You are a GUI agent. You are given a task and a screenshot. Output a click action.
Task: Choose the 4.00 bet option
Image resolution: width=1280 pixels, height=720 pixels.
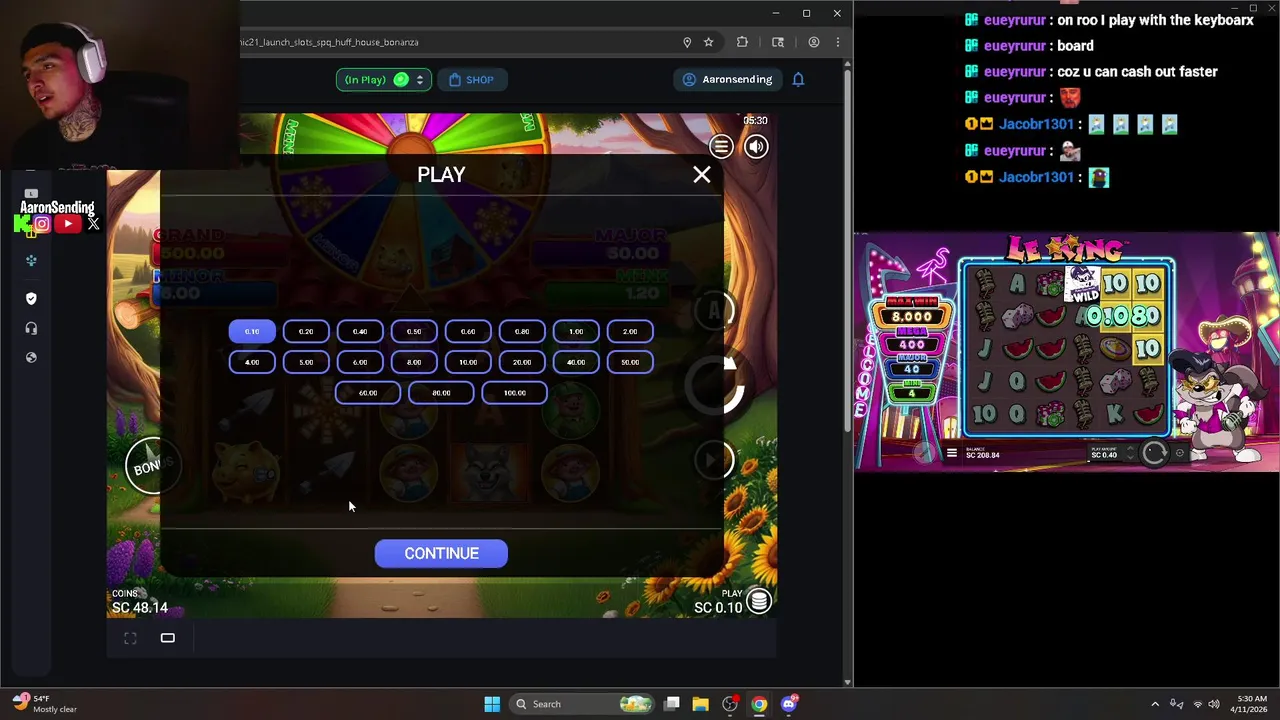coord(252,362)
